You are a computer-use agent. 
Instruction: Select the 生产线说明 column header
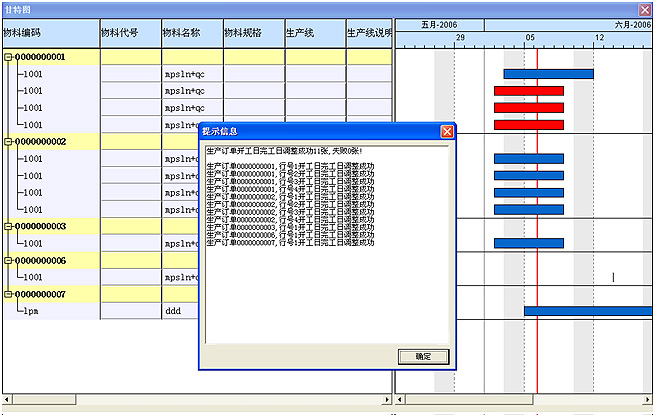369,33
